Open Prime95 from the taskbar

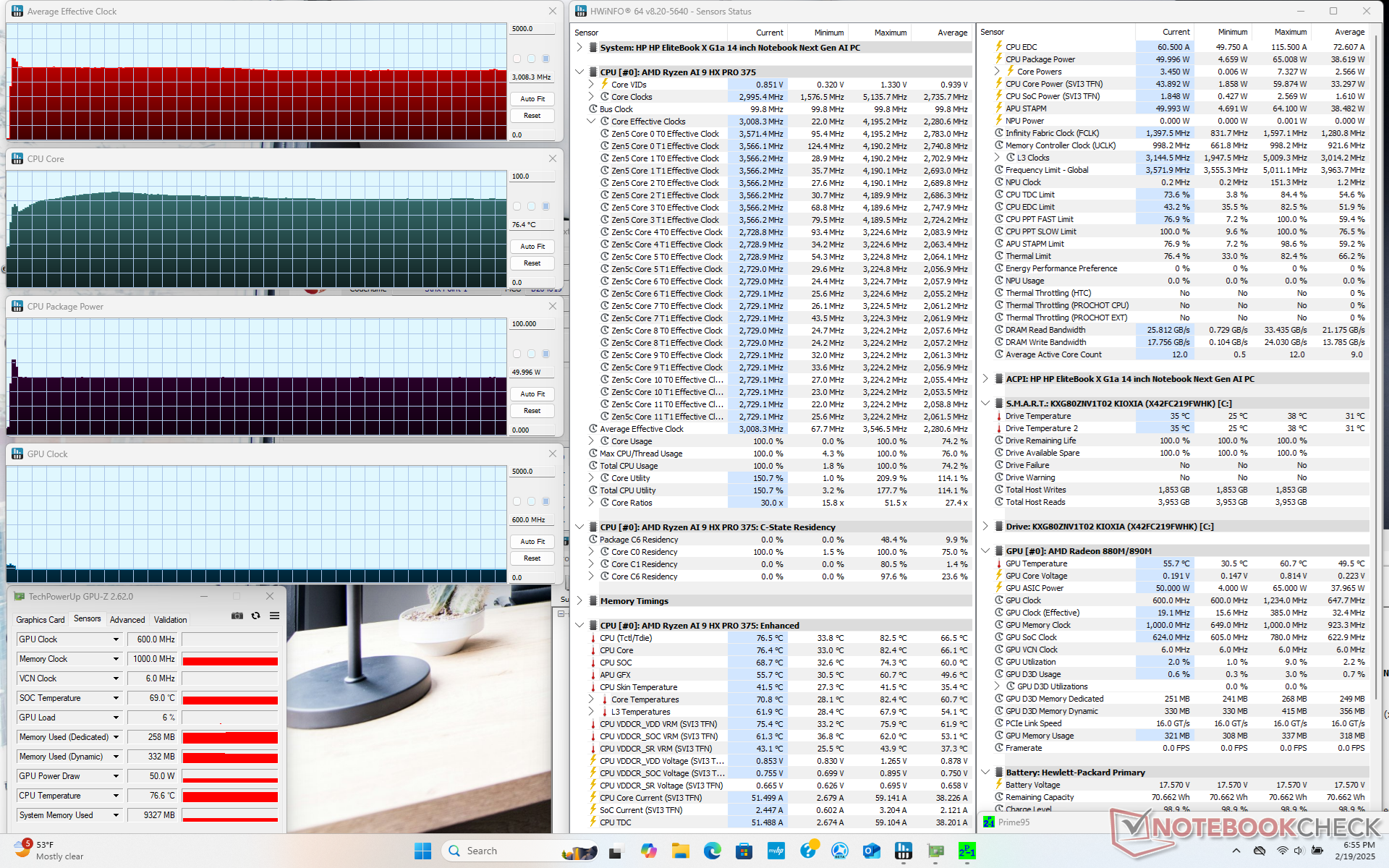coord(967,851)
